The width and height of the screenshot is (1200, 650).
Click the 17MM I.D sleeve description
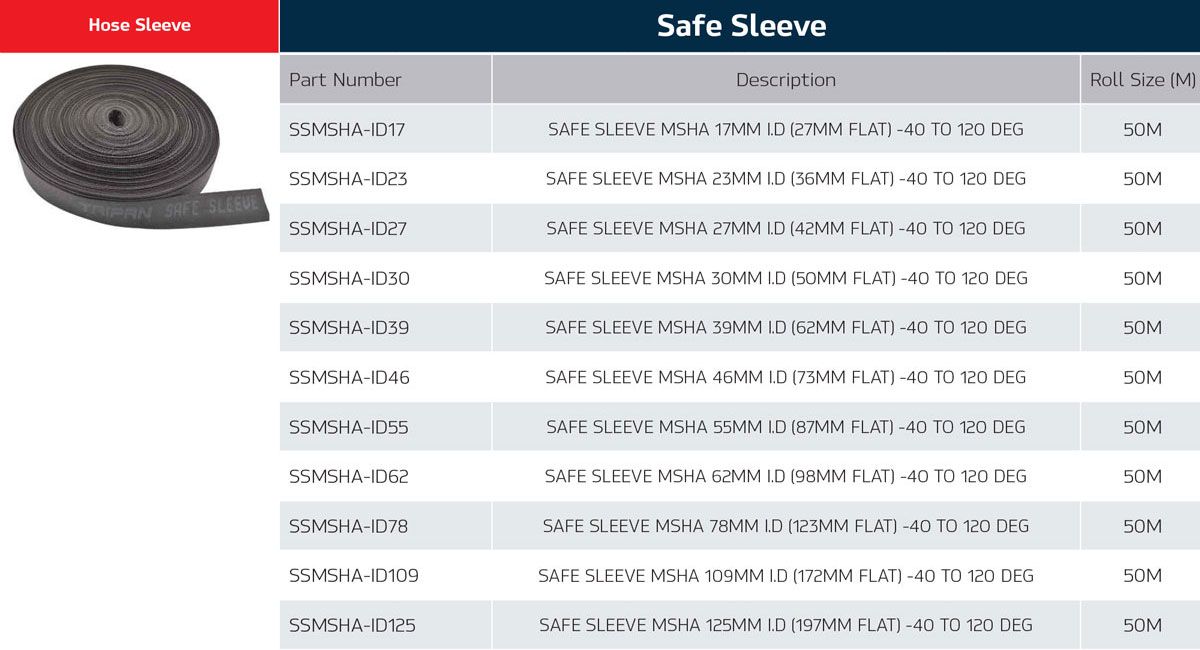click(786, 130)
